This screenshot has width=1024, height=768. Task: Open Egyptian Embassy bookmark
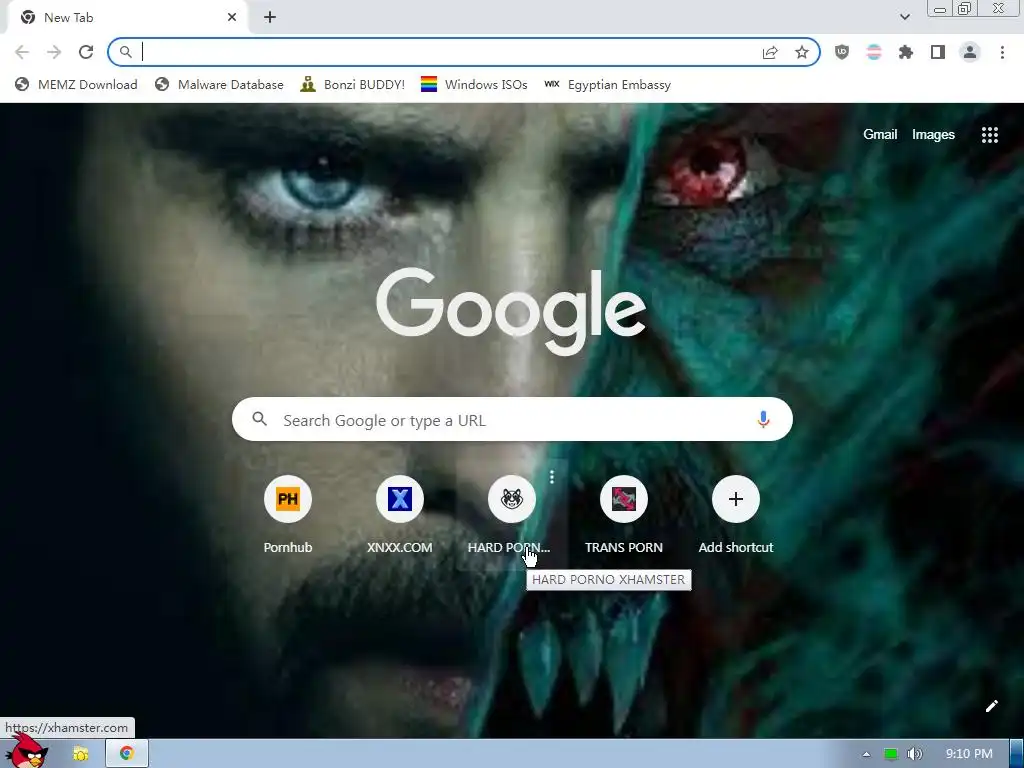[x=608, y=84]
